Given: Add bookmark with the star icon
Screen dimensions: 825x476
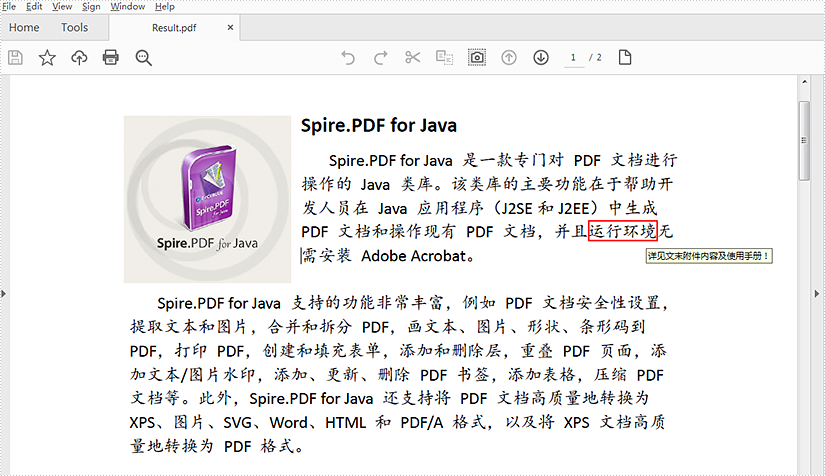Looking at the screenshot, I should (x=47, y=57).
